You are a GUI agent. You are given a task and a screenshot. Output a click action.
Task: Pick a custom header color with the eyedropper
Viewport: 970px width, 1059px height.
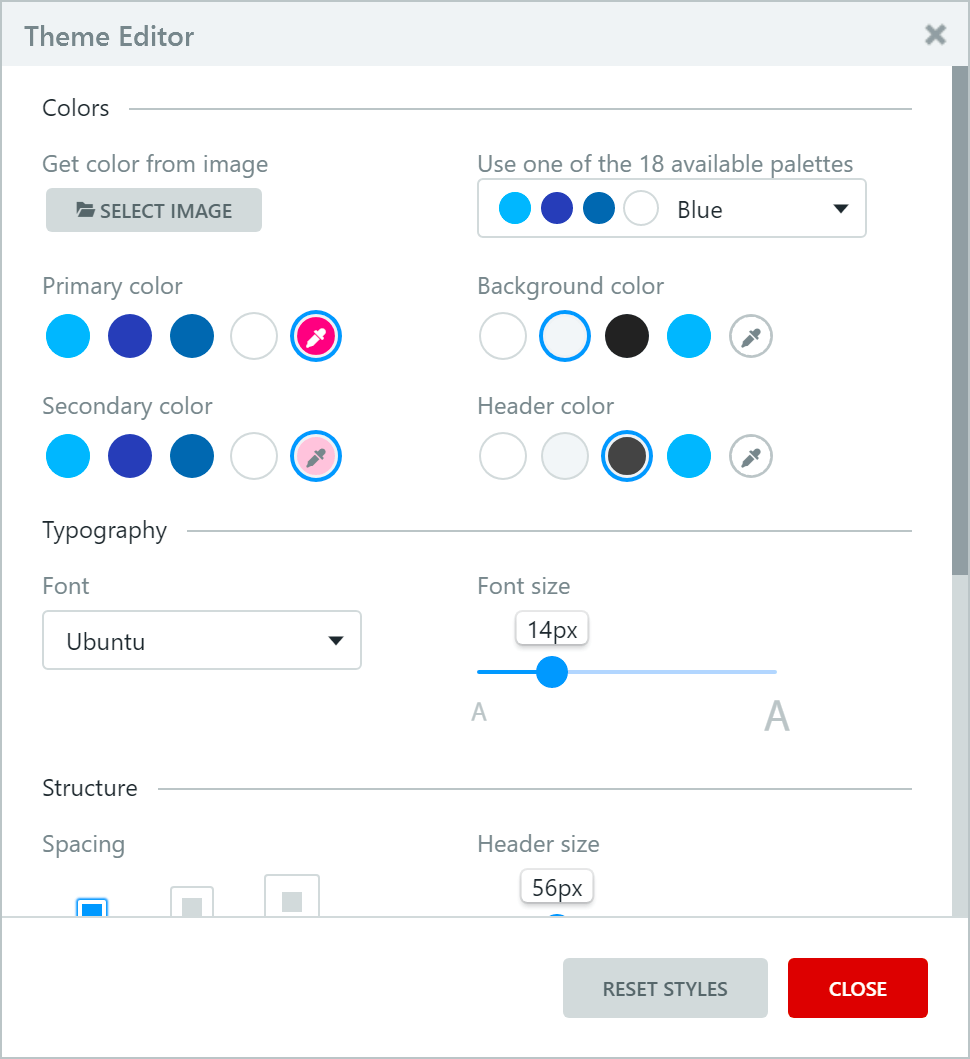point(750,456)
